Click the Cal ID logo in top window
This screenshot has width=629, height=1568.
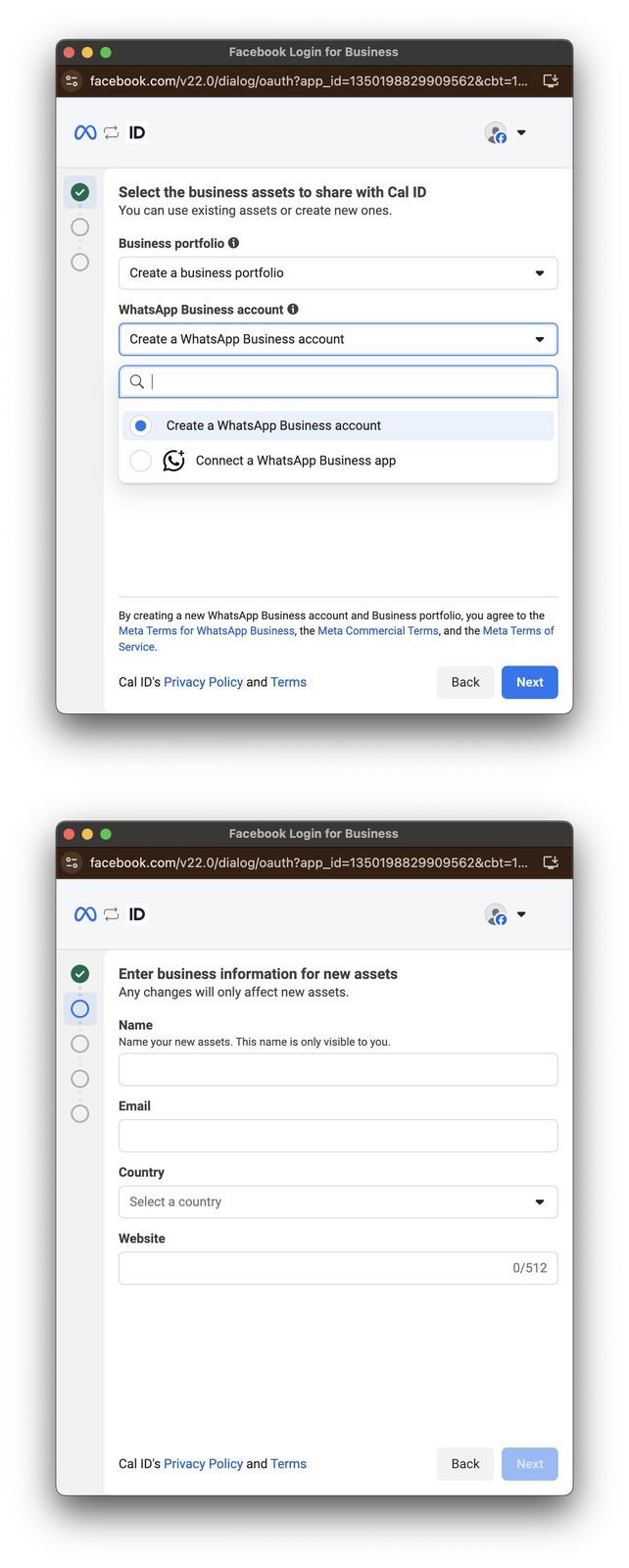(x=137, y=133)
